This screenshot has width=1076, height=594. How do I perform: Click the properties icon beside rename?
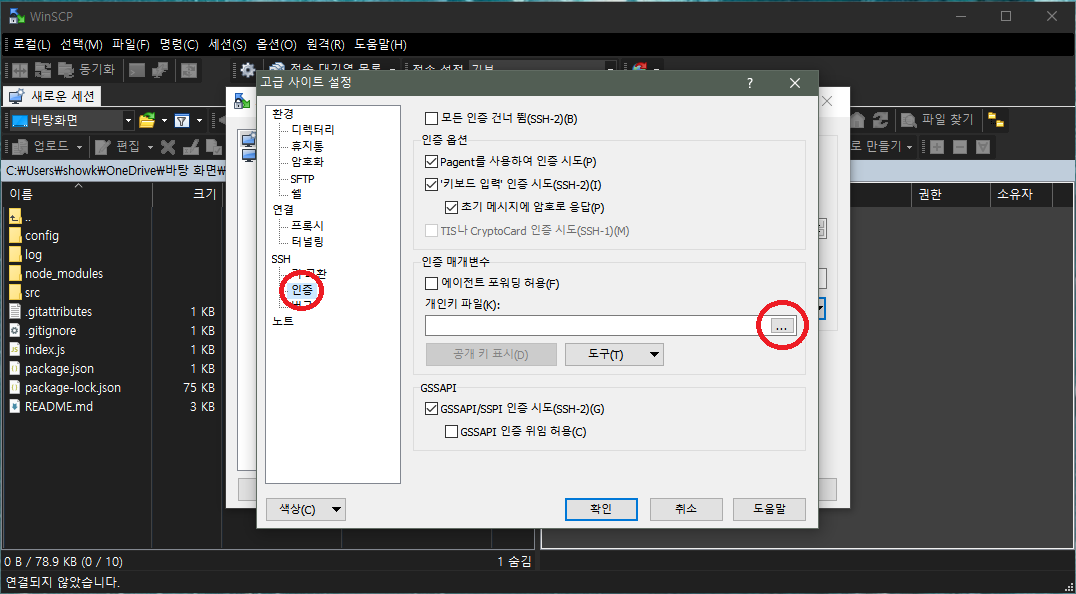[x=213, y=147]
